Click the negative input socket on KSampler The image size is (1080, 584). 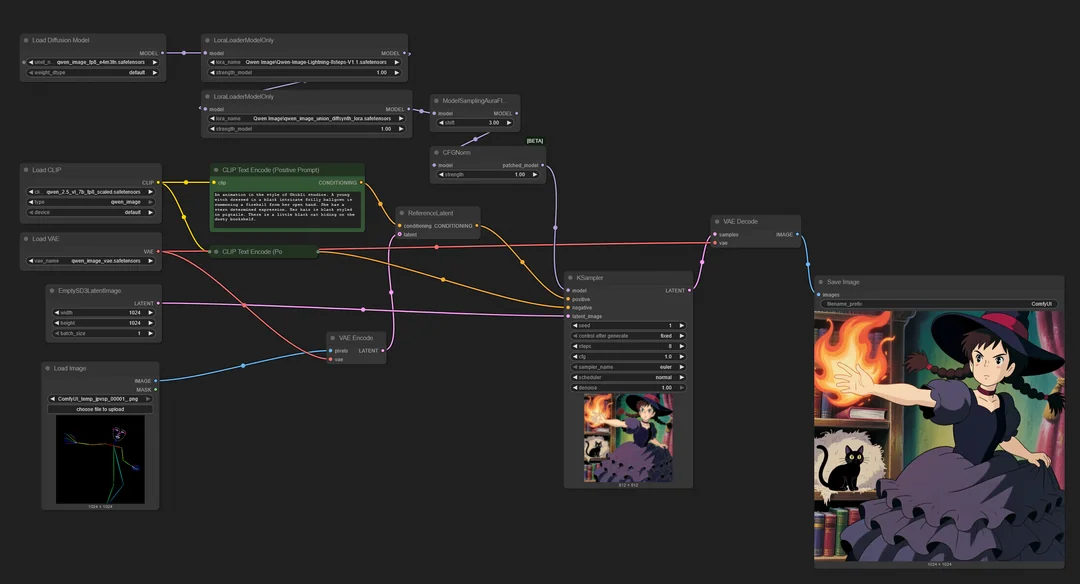tap(568, 308)
